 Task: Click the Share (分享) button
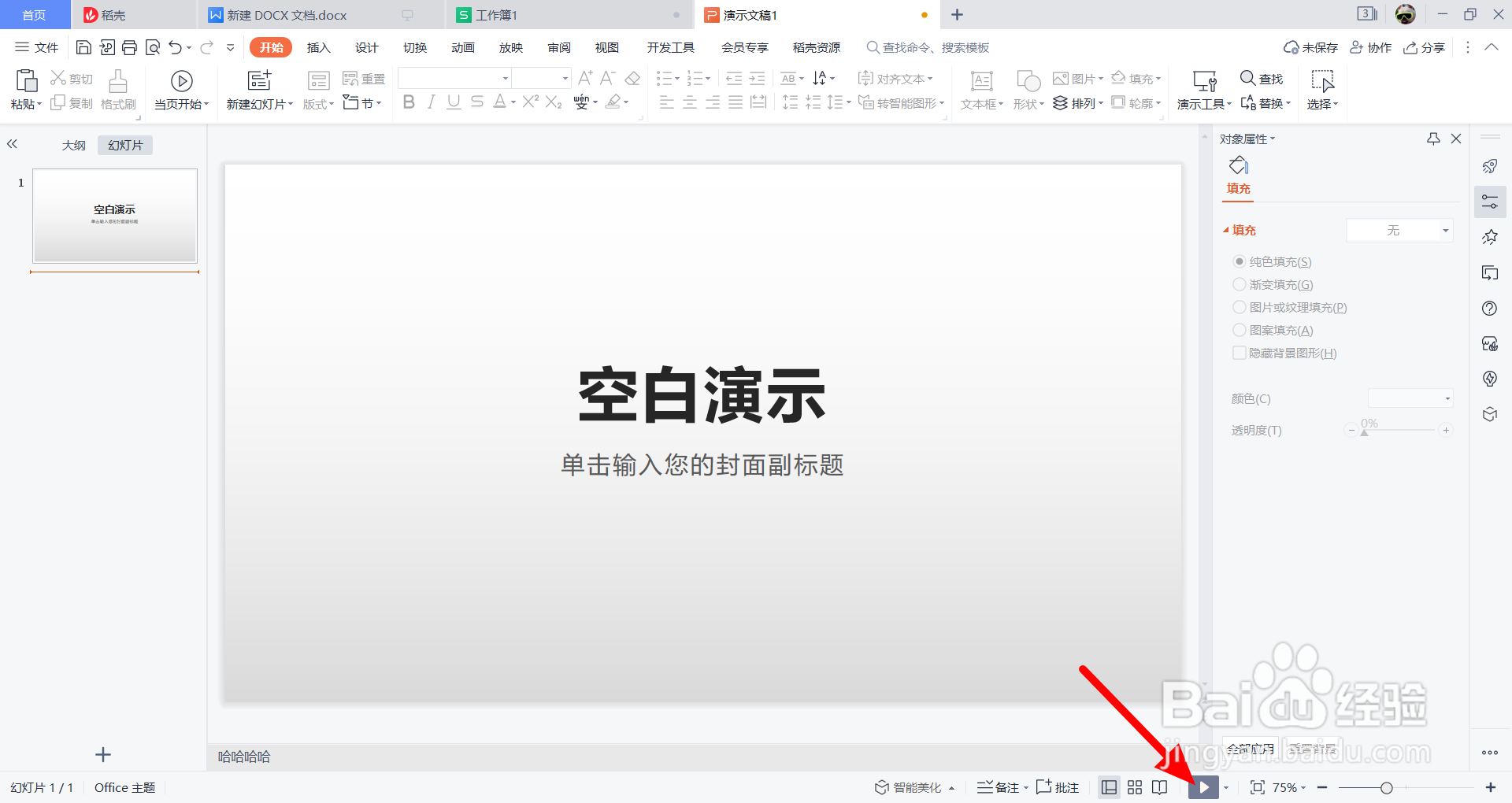(1425, 47)
